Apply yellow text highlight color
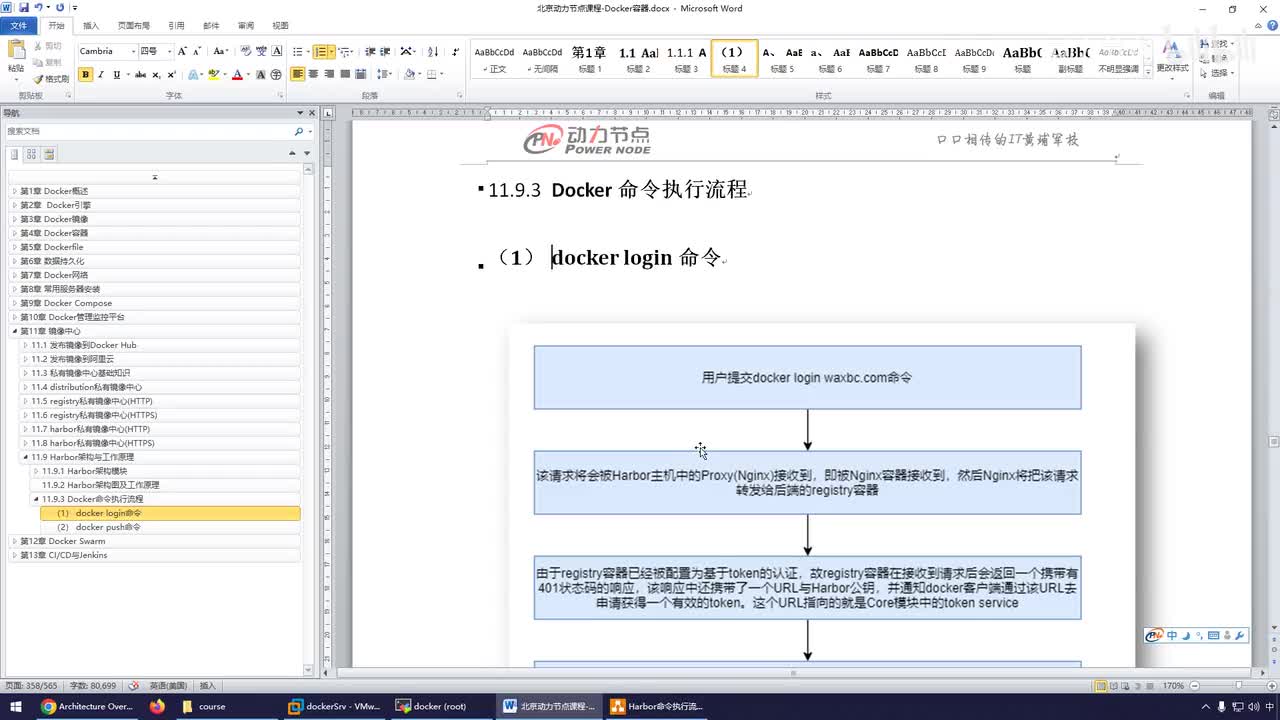 tap(213, 74)
